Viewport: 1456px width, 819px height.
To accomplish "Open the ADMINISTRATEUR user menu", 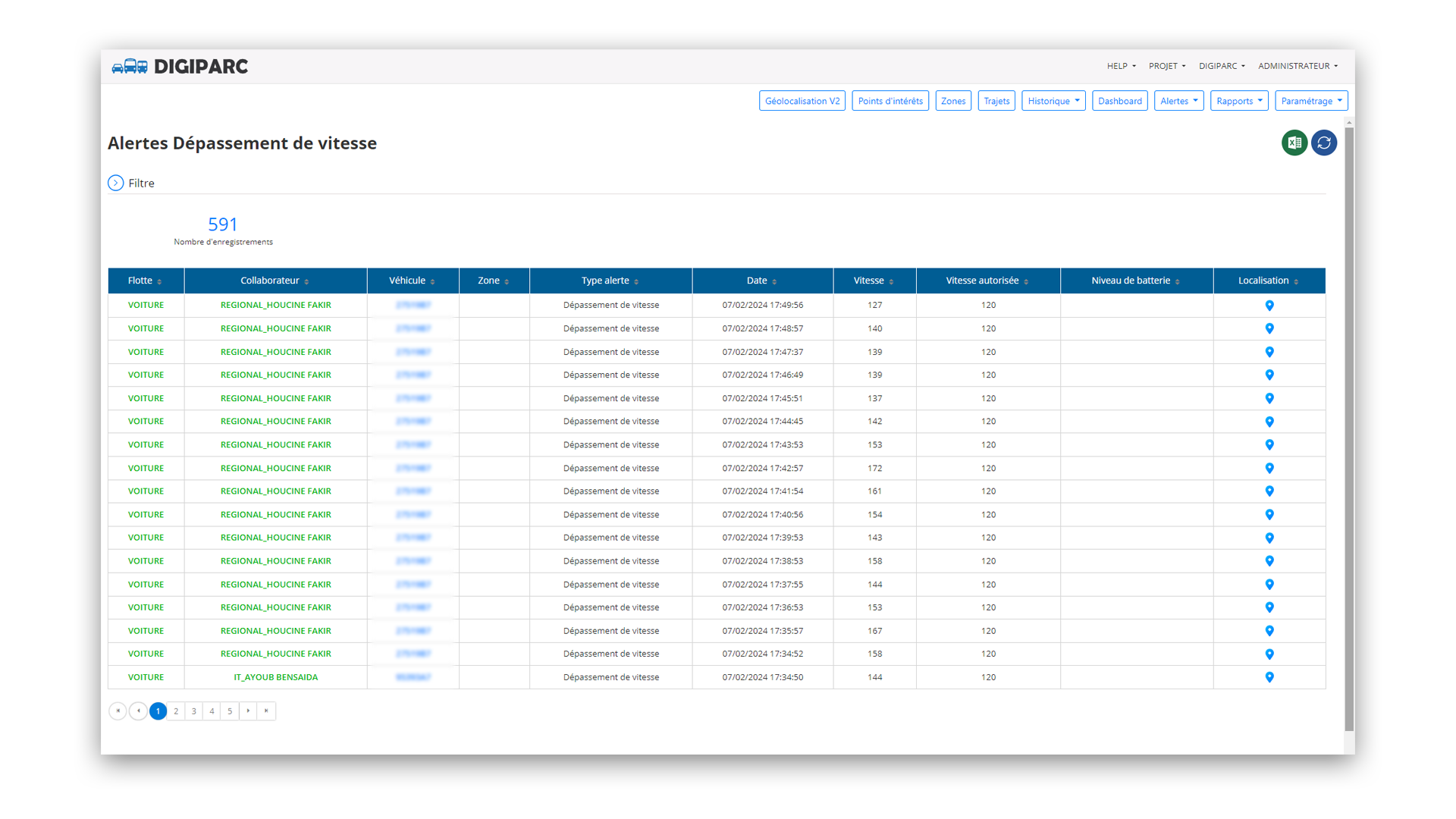I will (1298, 66).
